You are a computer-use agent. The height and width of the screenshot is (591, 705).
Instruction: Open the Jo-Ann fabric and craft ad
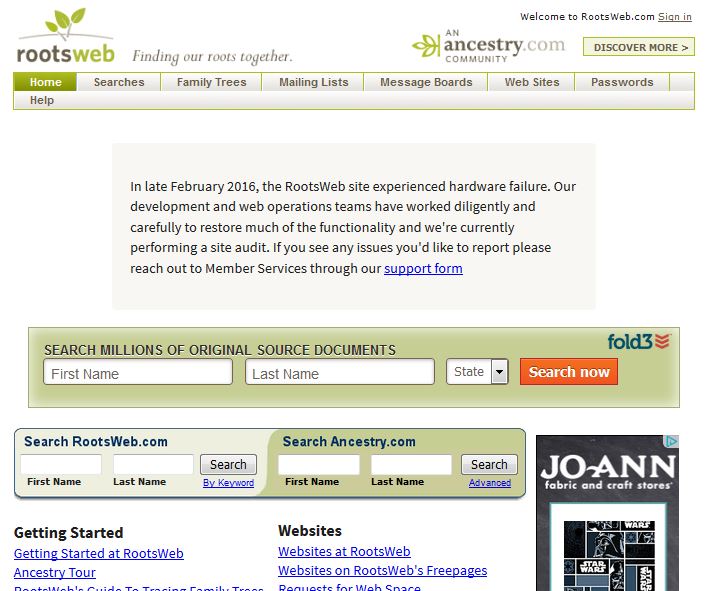pos(607,513)
